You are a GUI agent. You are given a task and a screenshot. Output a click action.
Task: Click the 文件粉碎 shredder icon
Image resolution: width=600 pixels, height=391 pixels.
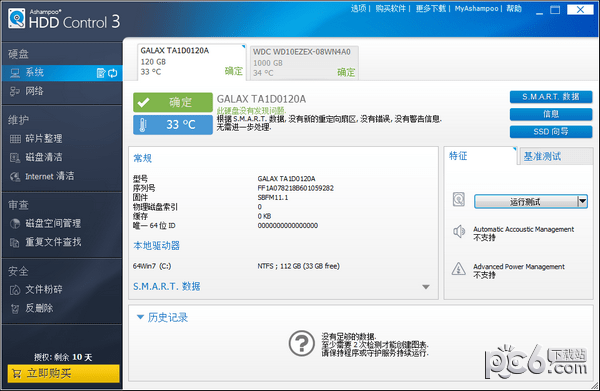15,290
